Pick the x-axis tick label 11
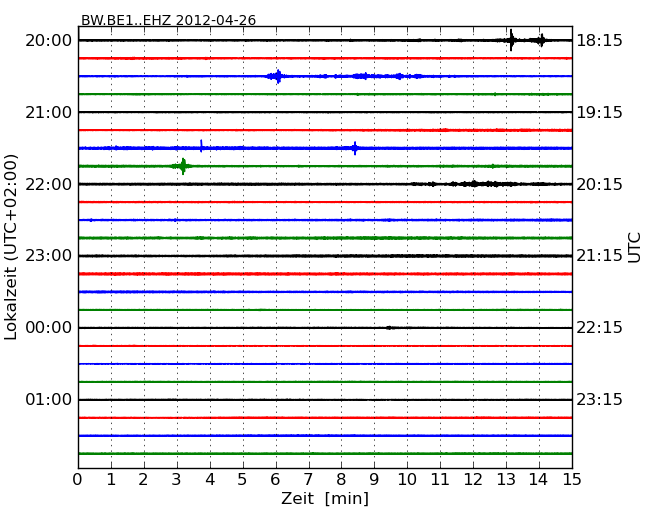The width and height of the screenshot is (650, 520). (x=440, y=479)
